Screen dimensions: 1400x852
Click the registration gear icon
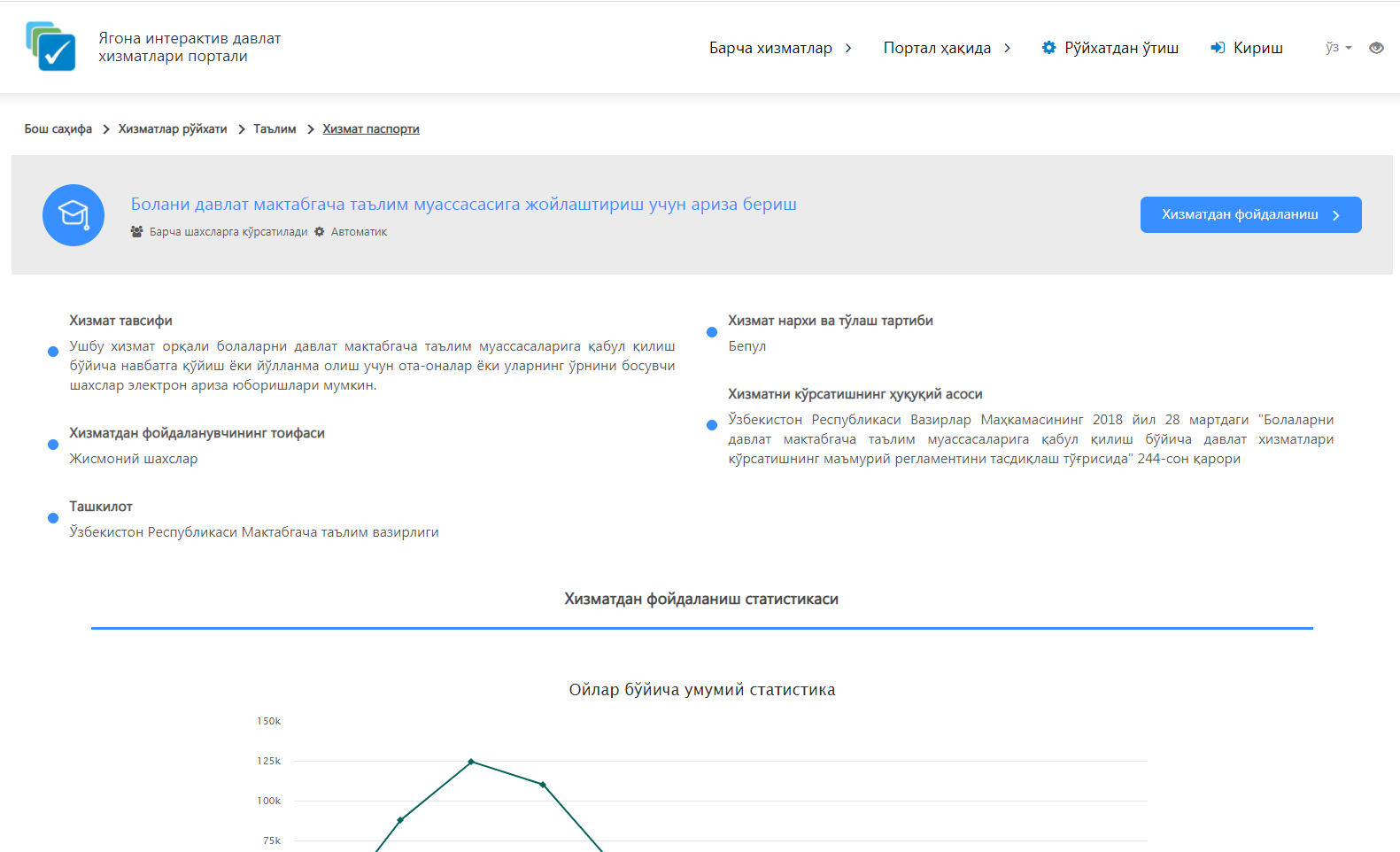point(1048,48)
